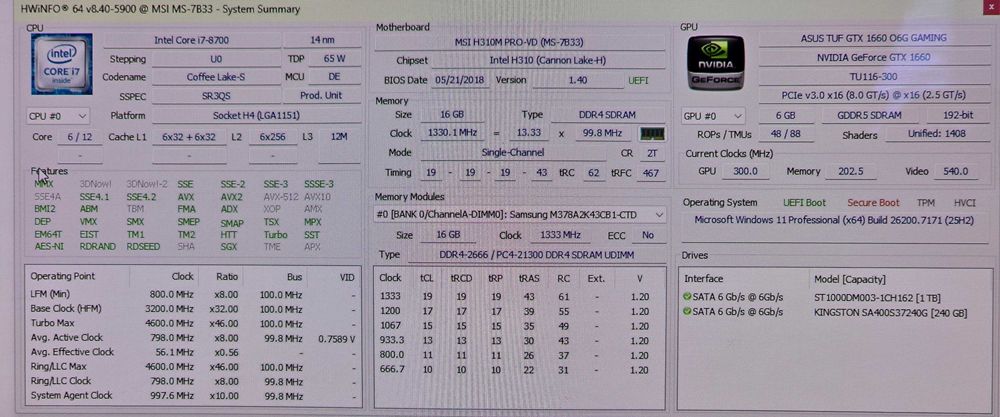Click the 933.3 clock row in timings table

click(518, 340)
